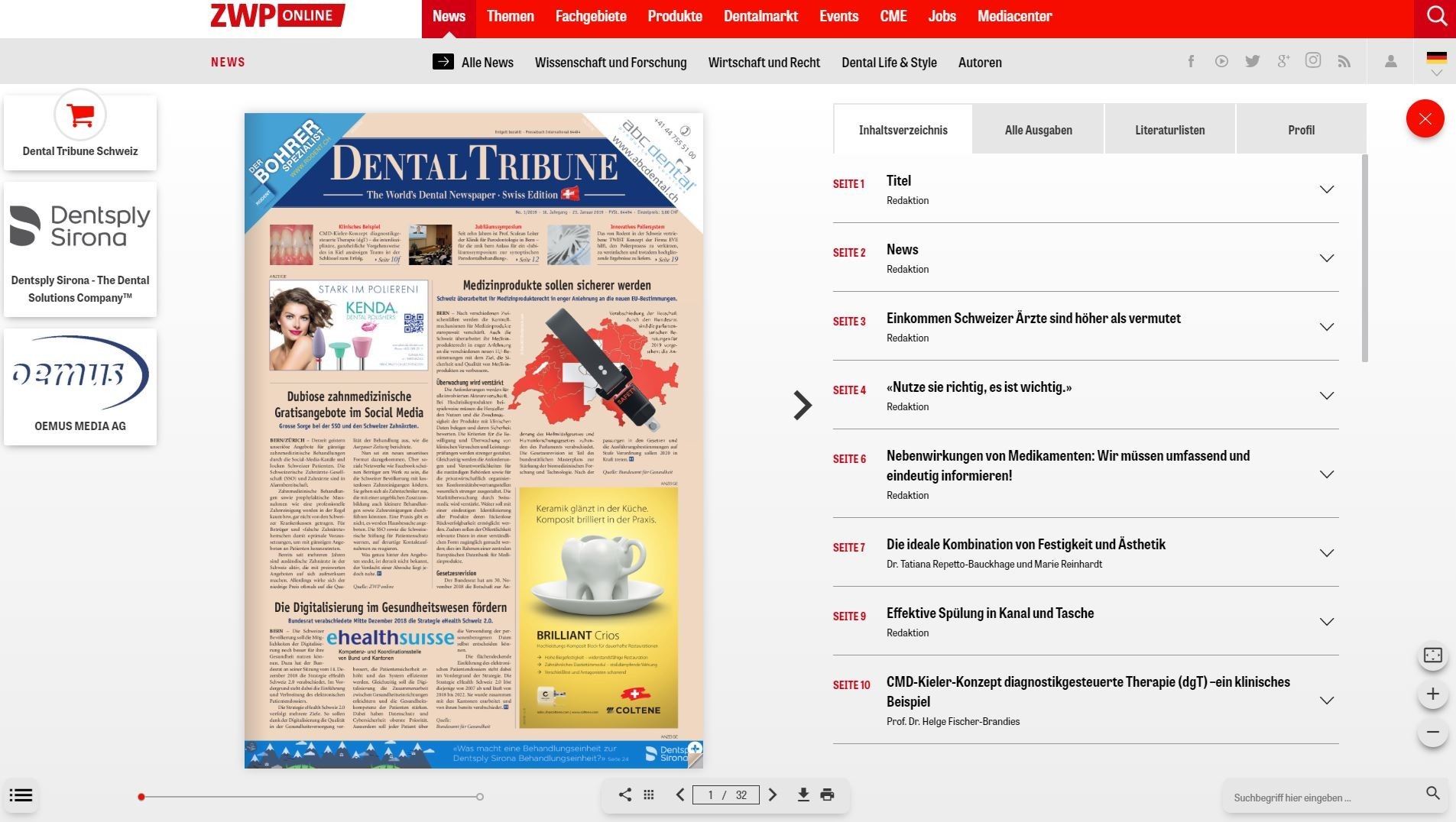
Task: Open the YouTube play icon
Action: pos(1221,61)
